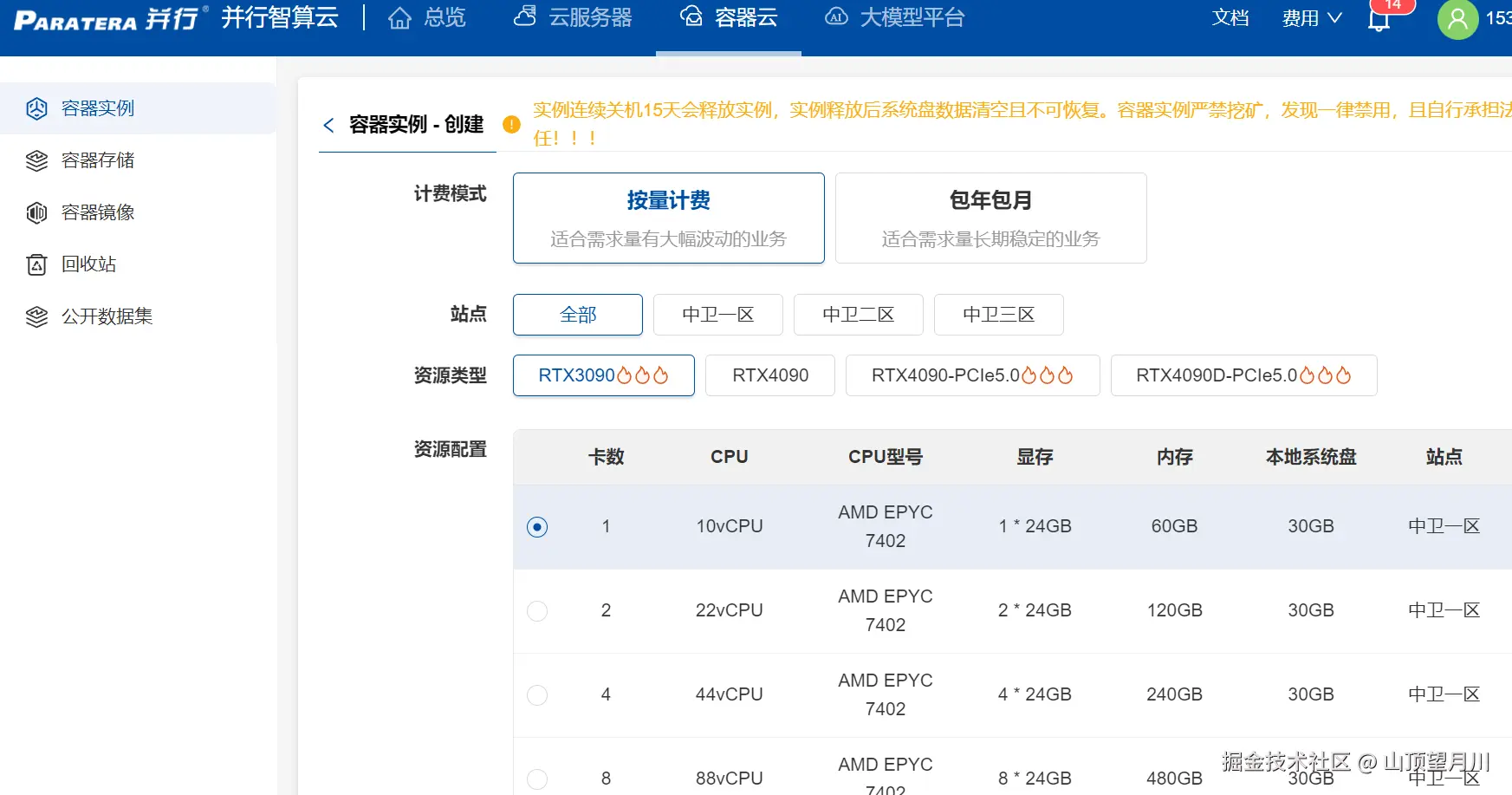Click the 240GB RAM cell

[x=1175, y=694]
